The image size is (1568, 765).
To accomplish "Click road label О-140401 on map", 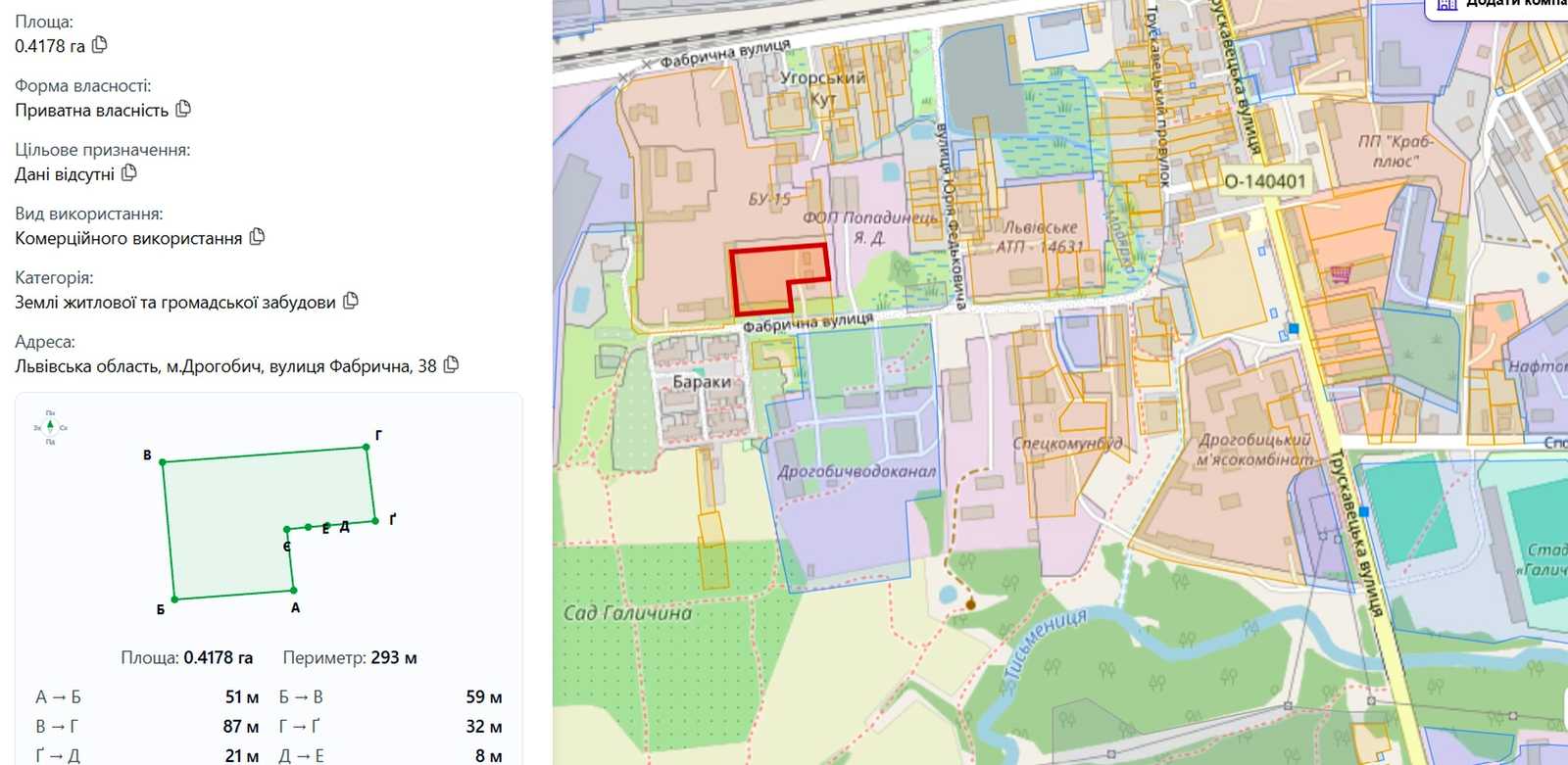I will tap(1264, 181).
